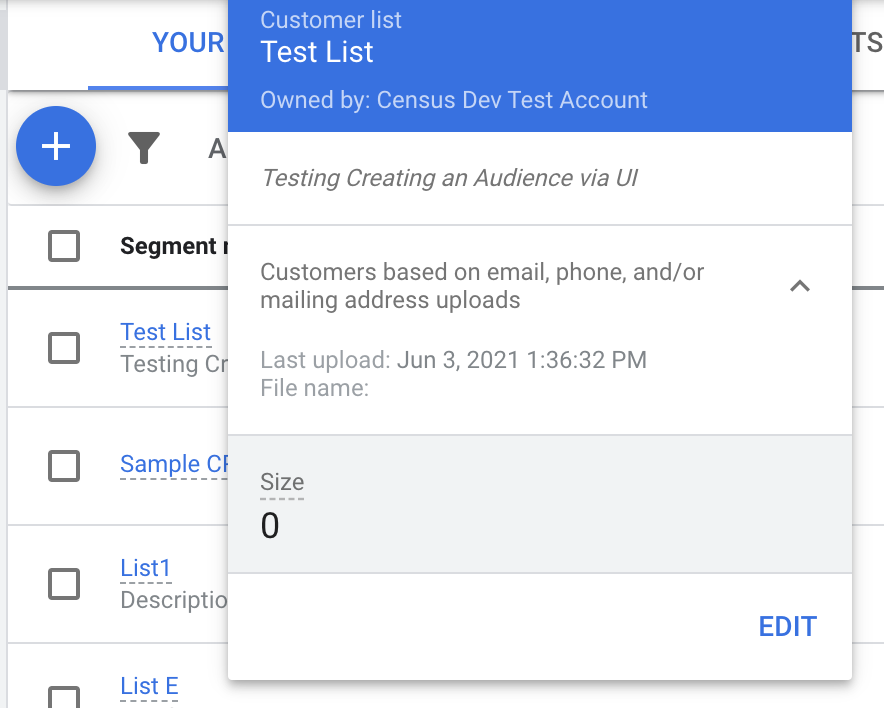Check the Sample CR row checkbox
Image resolution: width=884 pixels, height=708 pixels.
[x=64, y=465]
